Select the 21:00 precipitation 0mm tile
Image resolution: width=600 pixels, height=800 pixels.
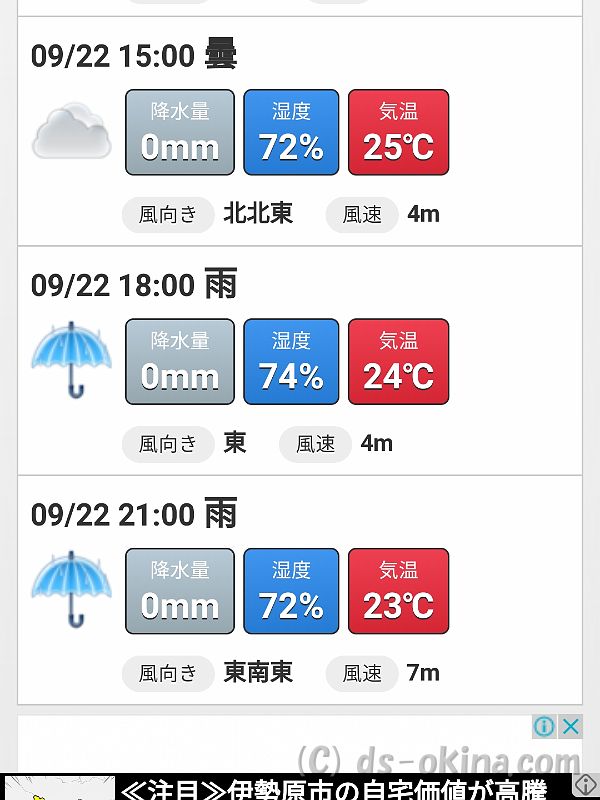180,591
